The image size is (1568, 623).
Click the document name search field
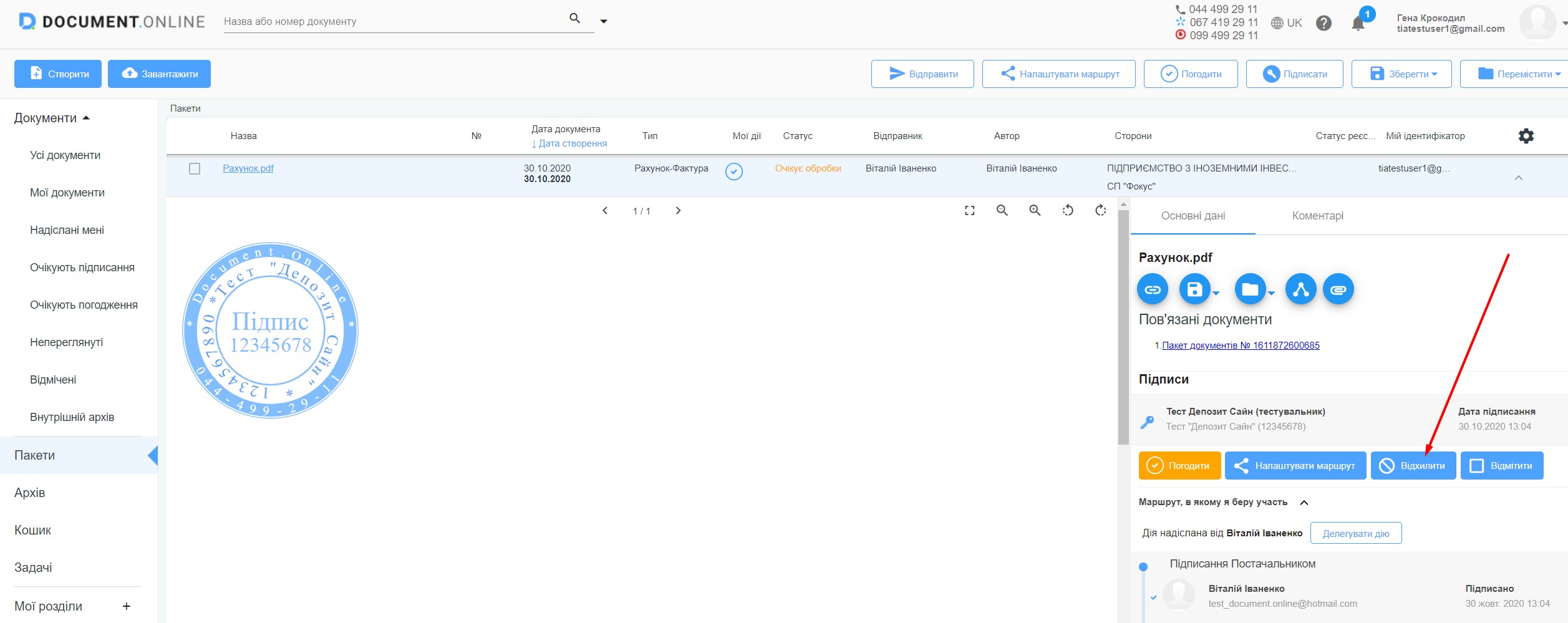click(393, 22)
